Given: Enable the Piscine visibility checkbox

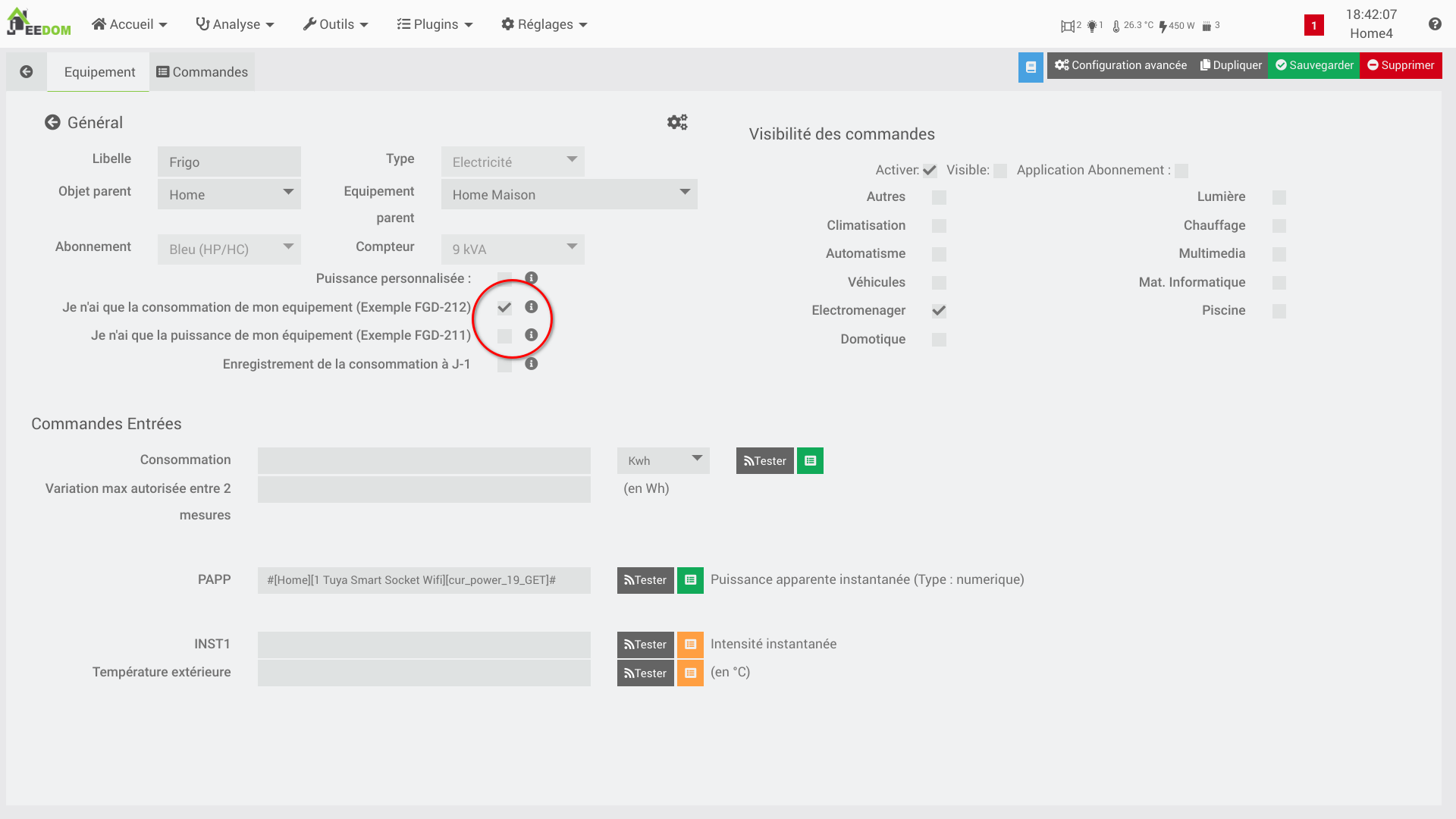Looking at the screenshot, I should pyautogui.click(x=1279, y=311).
